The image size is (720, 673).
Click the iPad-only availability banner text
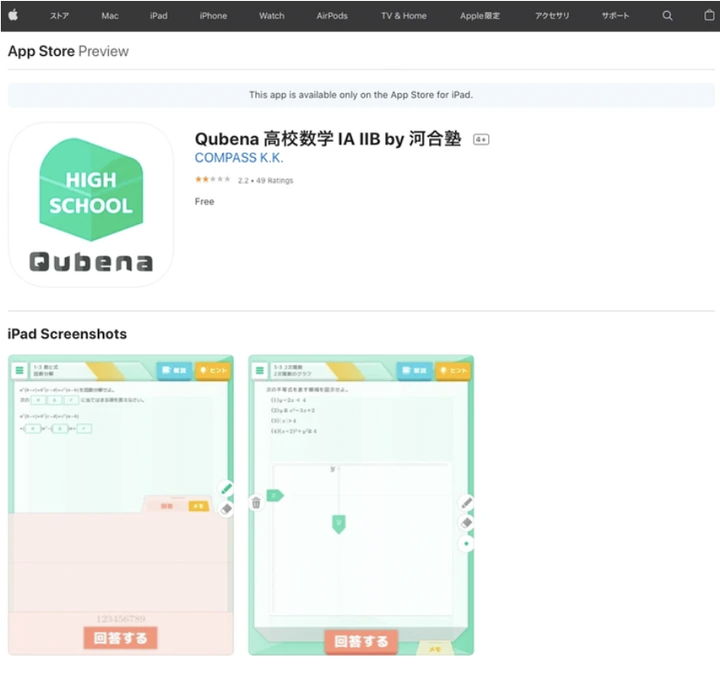point(361,95)
